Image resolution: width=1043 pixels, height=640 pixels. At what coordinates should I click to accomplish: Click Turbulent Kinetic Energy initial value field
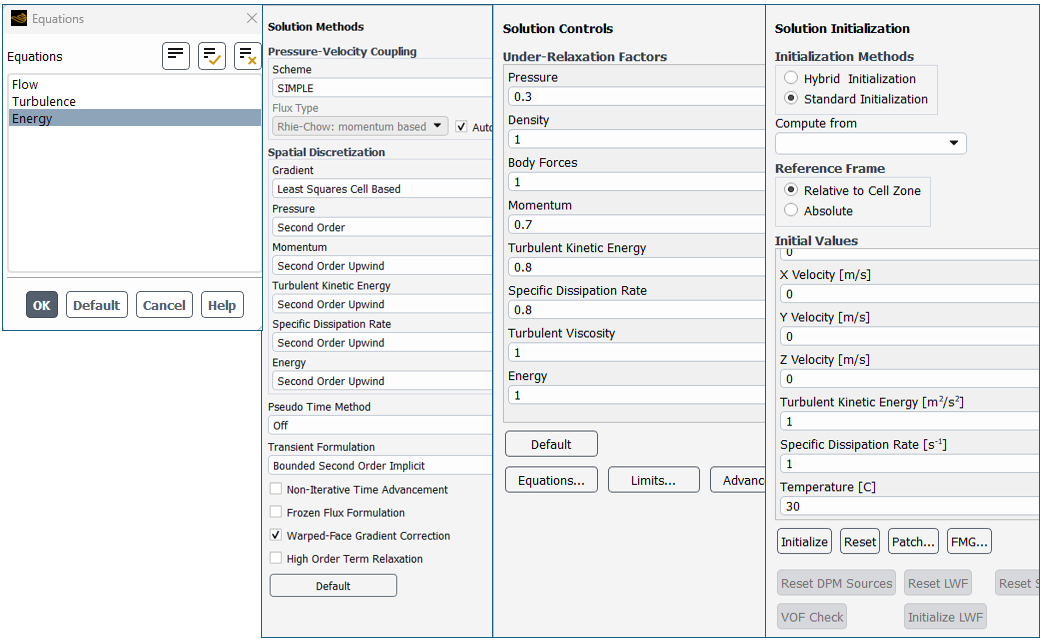(909, 421)
